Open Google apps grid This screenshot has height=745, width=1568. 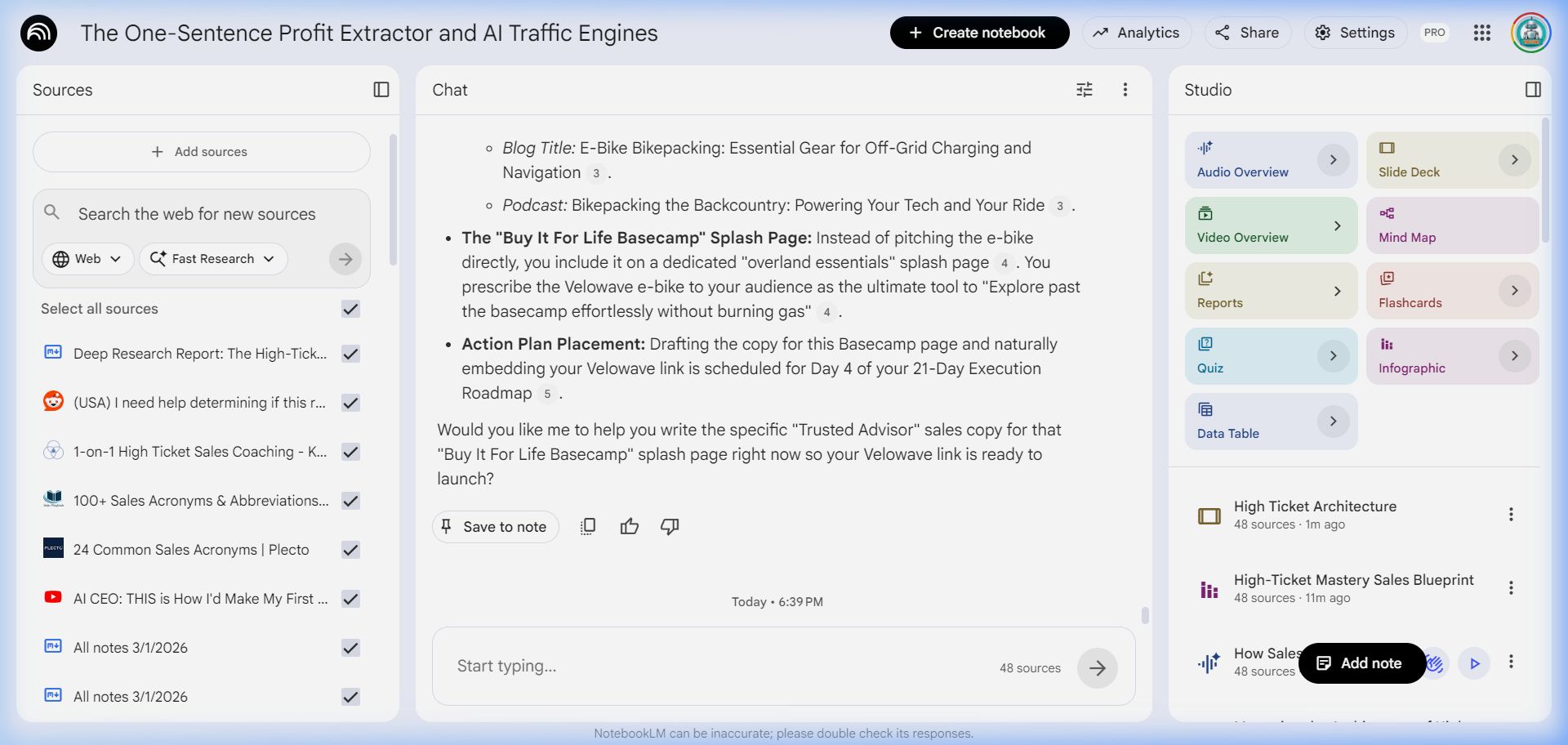1481,33
